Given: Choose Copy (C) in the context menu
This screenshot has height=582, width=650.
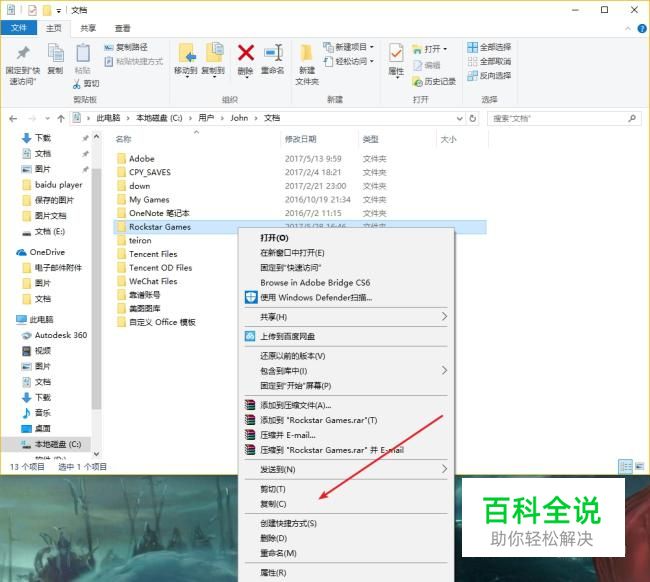Looking at the screenshot, I should click(273, 504).
